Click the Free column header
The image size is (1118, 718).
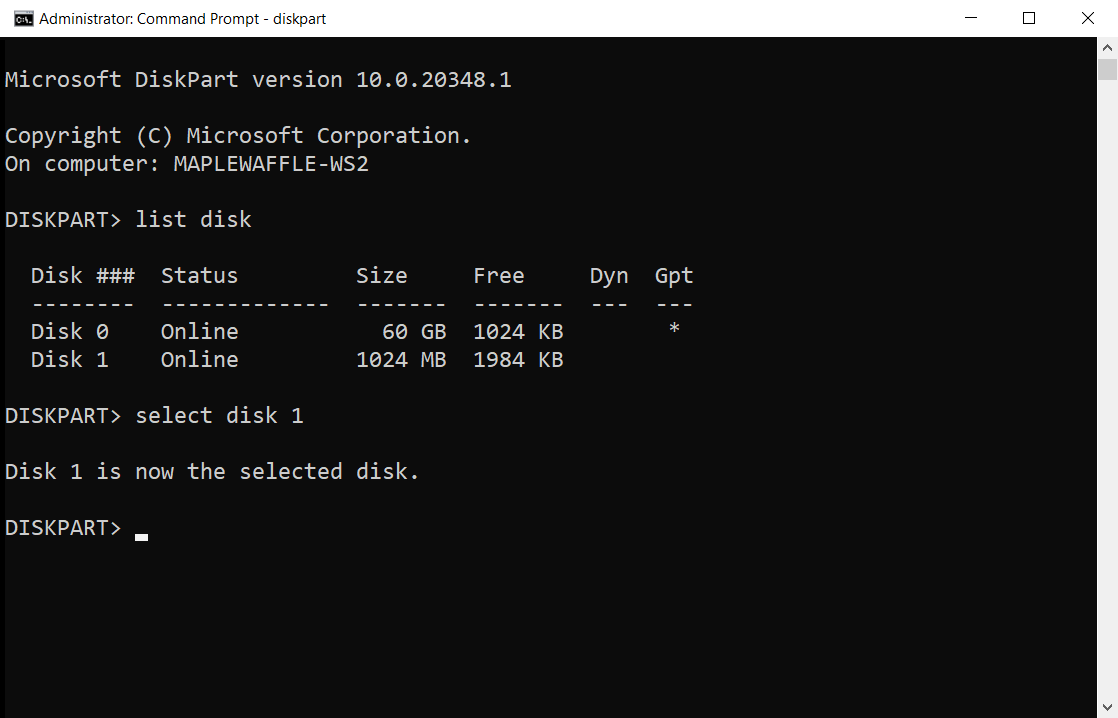(x=499, y=275)
